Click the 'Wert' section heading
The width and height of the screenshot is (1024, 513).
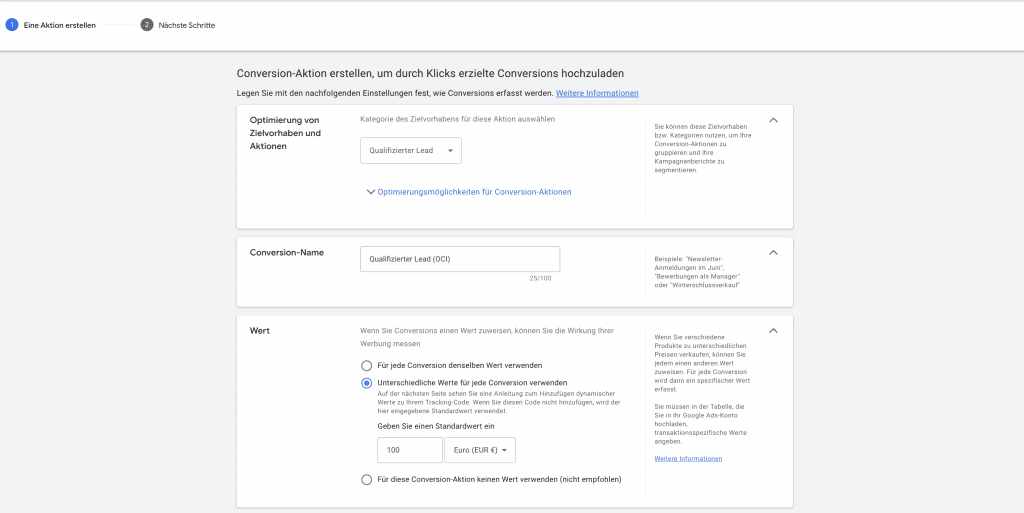260,330
